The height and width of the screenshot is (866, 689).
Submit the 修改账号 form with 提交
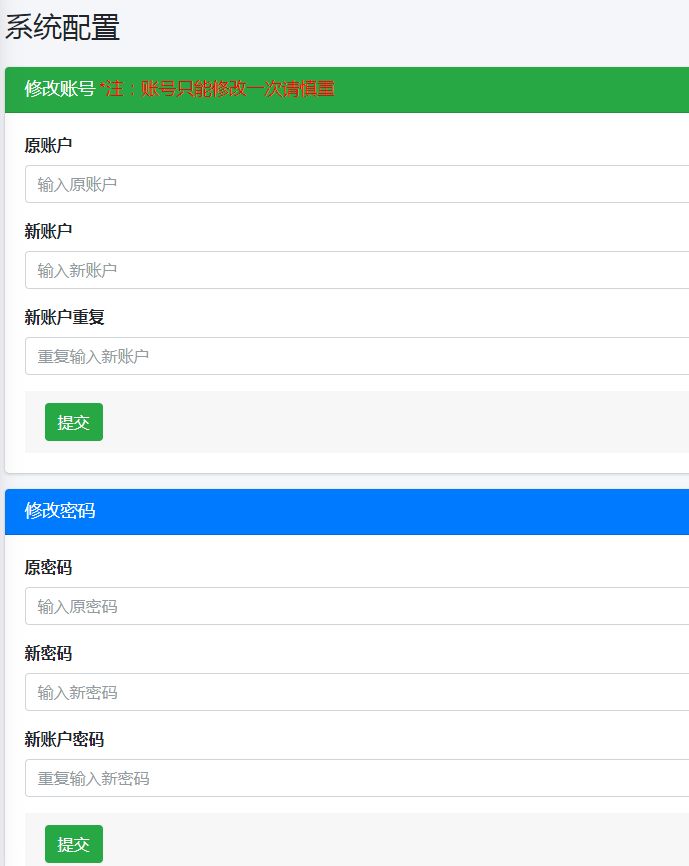pyautogui.click(x=74, y=422)
